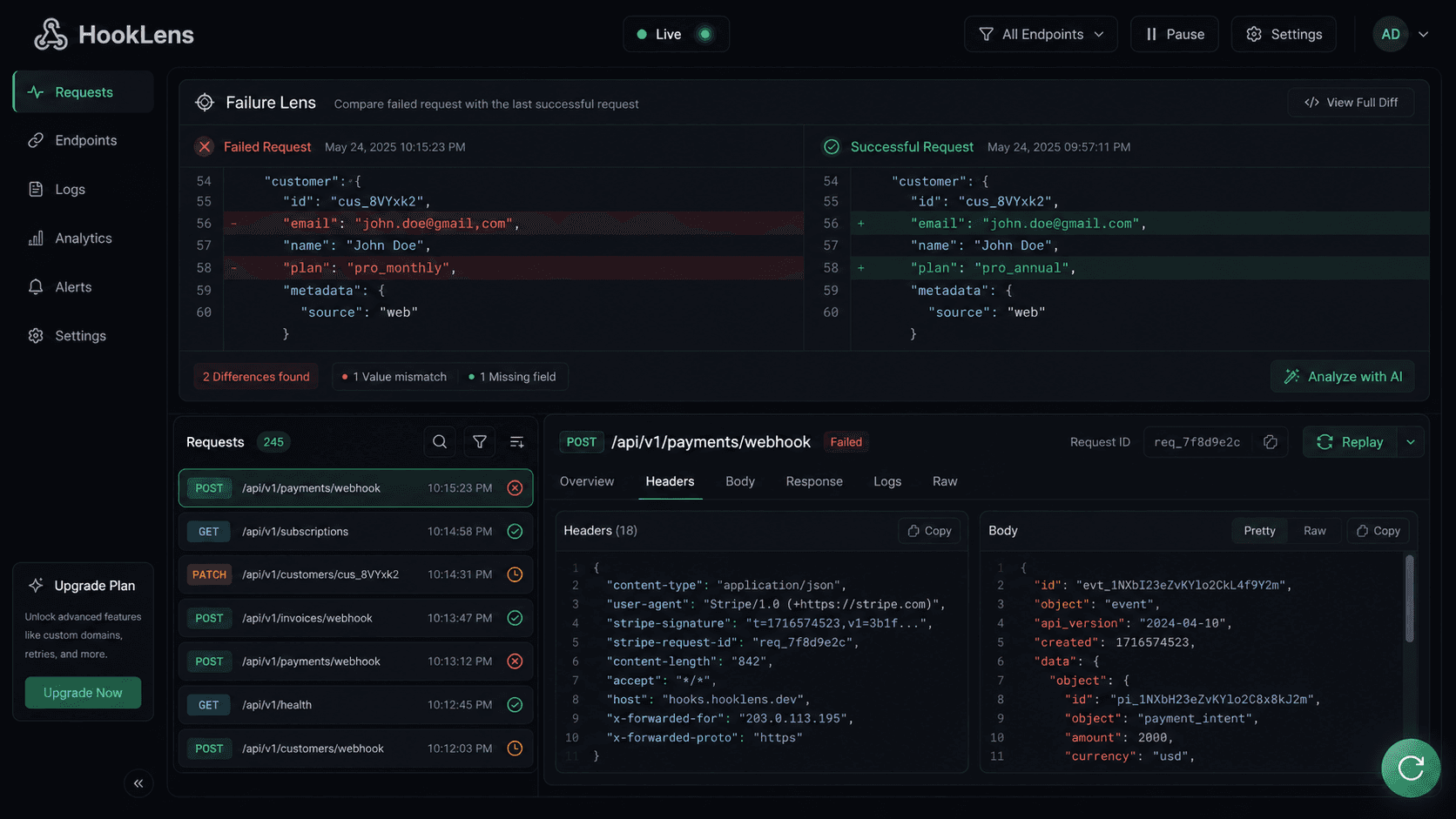Click the Upgrade Plan sparkle icon
The height and width of the screenshot is (819, 1456).
(x=36, y=586)
